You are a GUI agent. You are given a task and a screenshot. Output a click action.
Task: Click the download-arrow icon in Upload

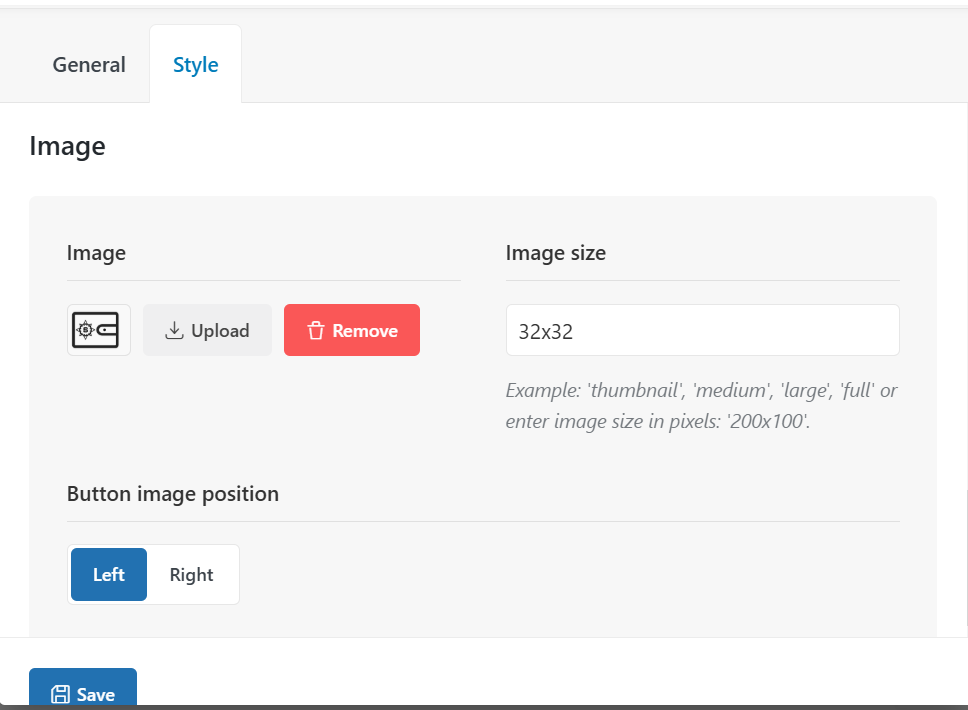[x=174, y=330]
